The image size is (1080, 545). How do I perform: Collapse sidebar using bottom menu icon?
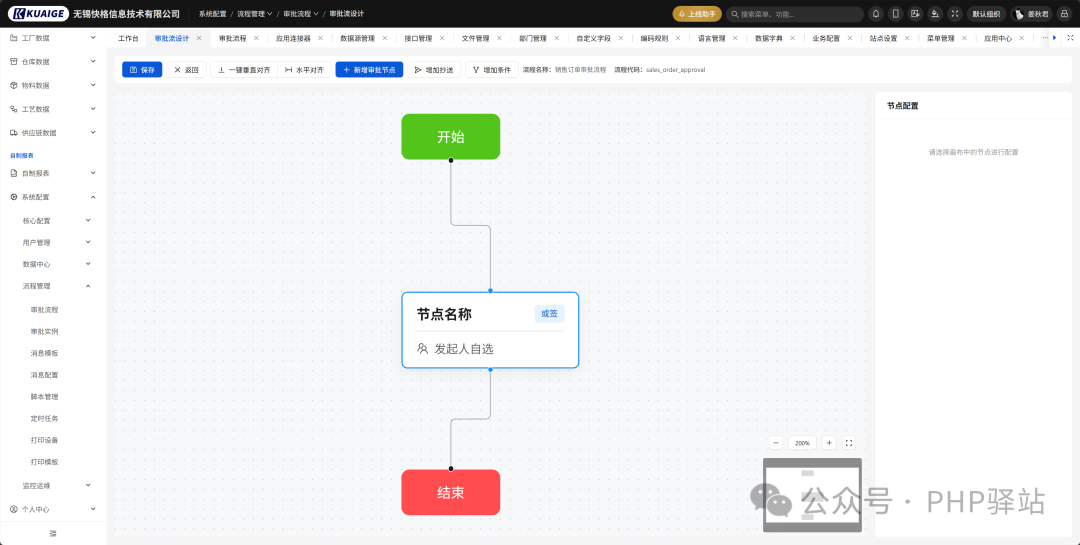[x=53, y=533]
